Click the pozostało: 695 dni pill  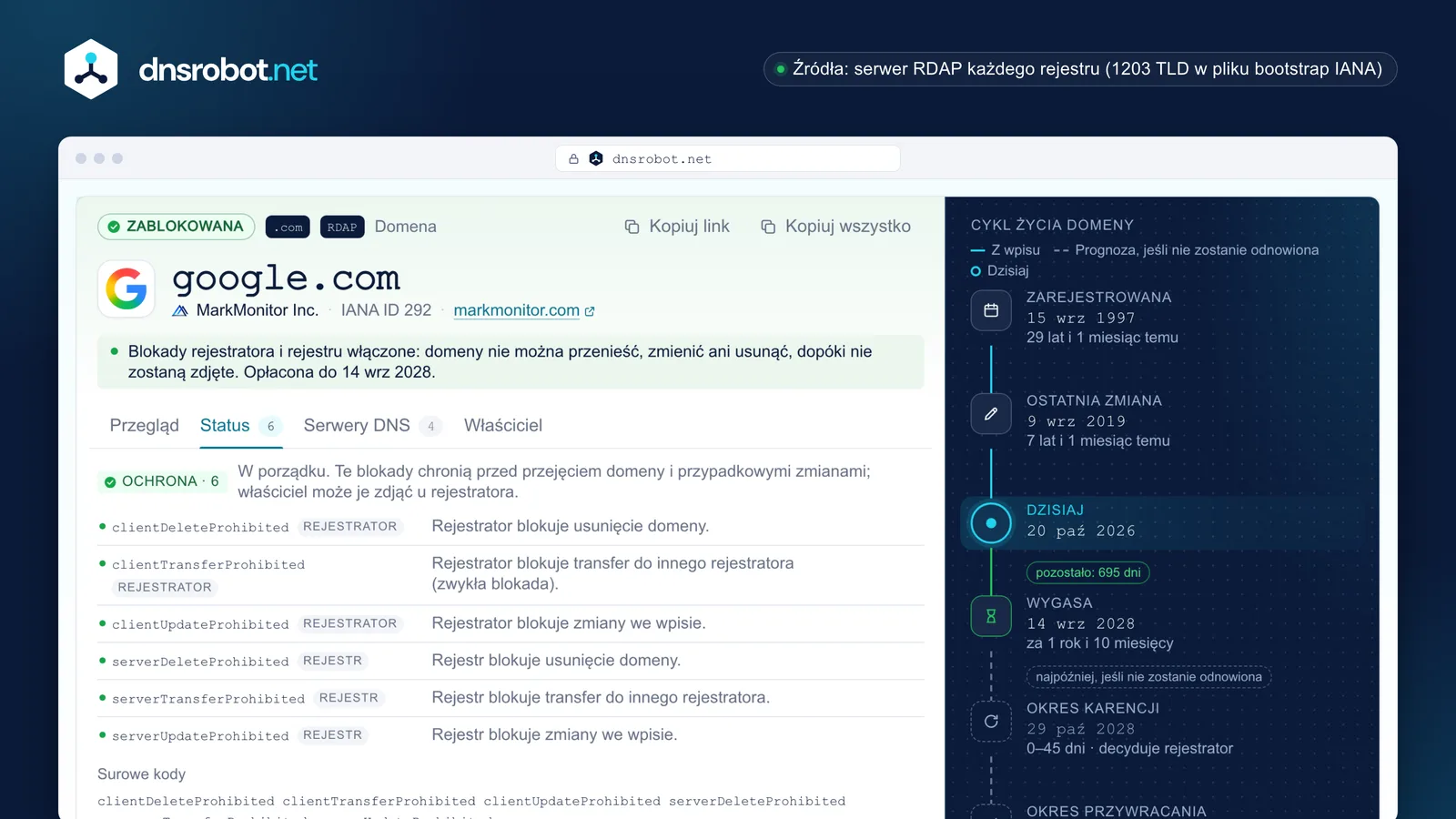click(x=1088, y=572)
